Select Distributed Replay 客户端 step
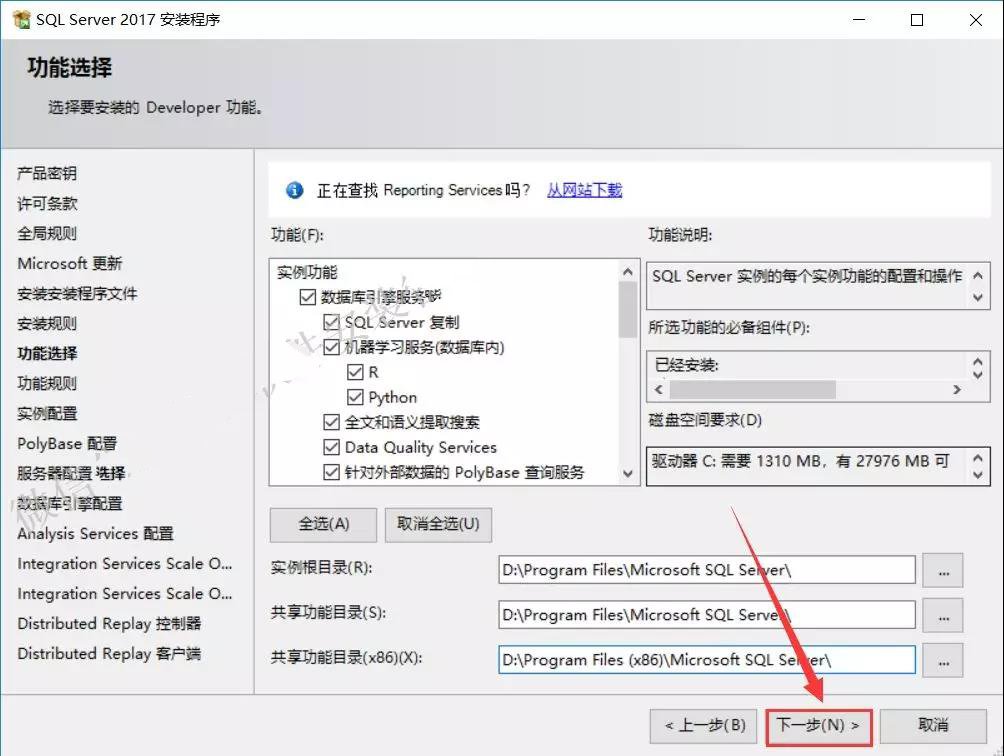The width and height of the screenshot is (1004, 756). click(x=109, y=654)
